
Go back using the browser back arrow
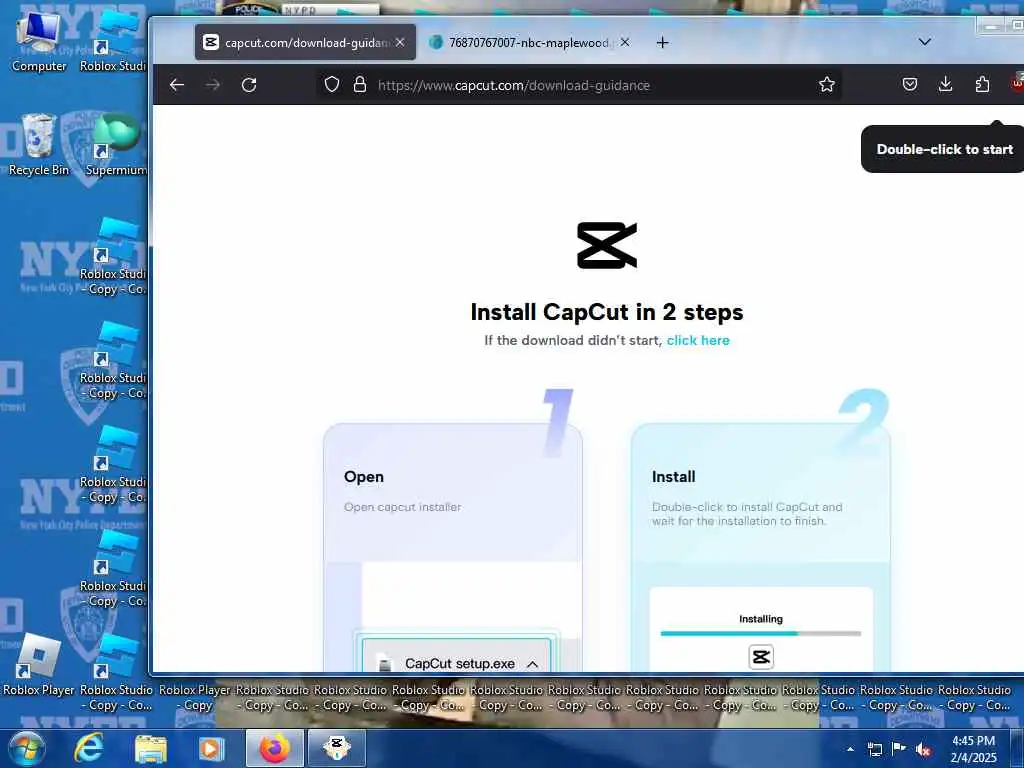pos(177,85)
